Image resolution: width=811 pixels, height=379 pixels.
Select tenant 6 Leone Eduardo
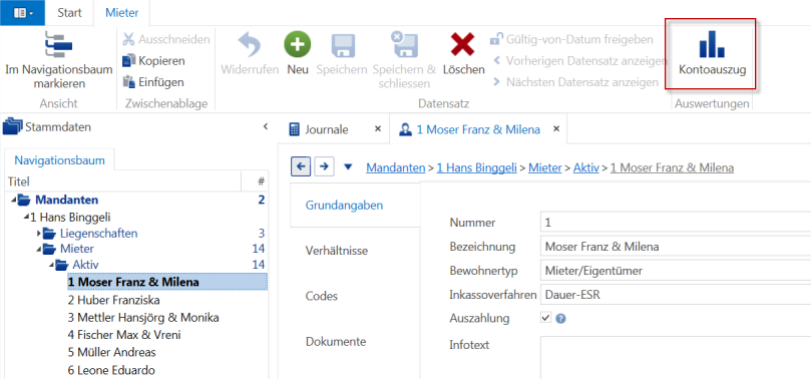(111, 370)
